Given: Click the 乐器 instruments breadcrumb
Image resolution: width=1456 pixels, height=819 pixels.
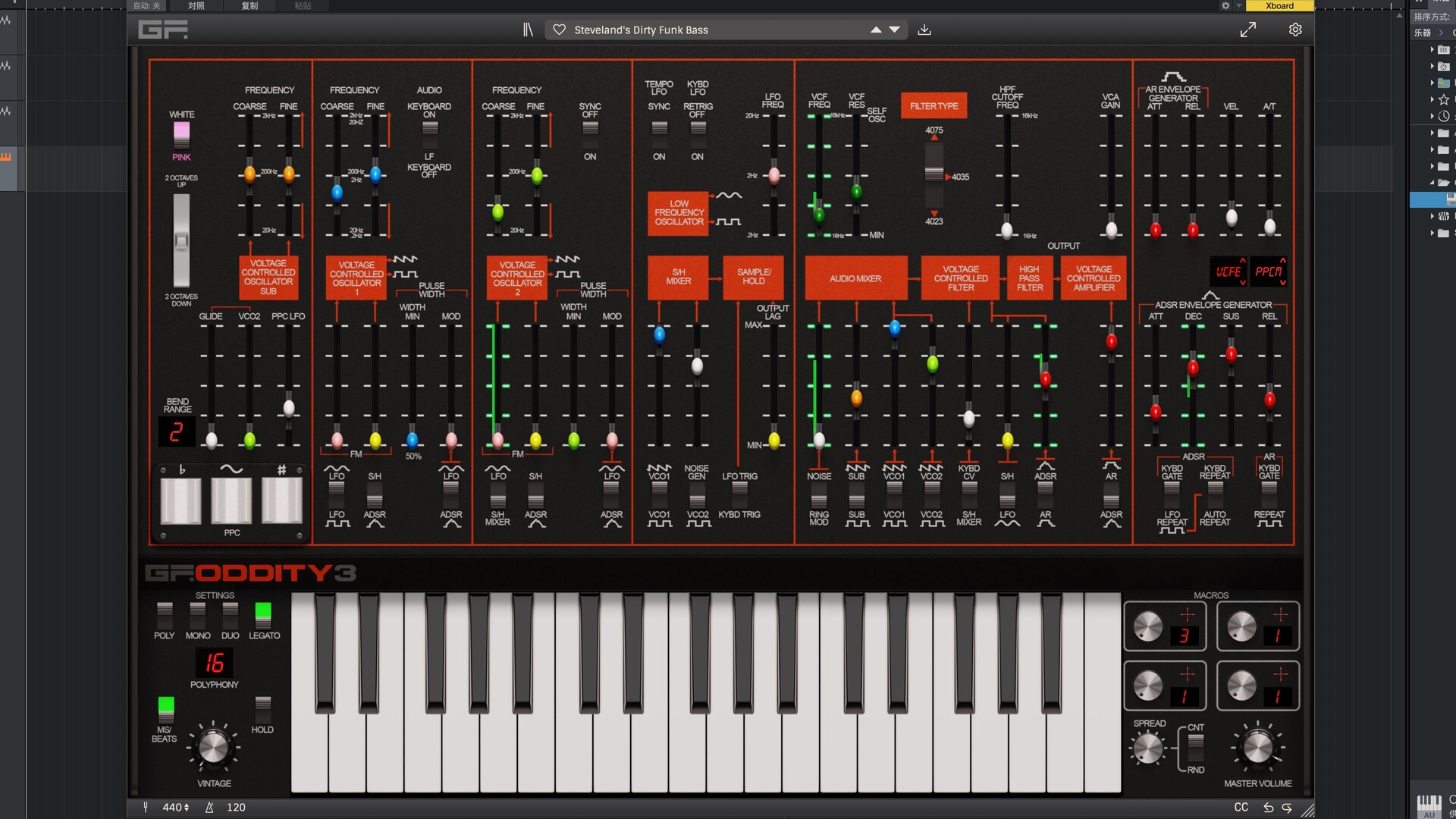Looking at the screenshot, I should [x=1422, y=33].
